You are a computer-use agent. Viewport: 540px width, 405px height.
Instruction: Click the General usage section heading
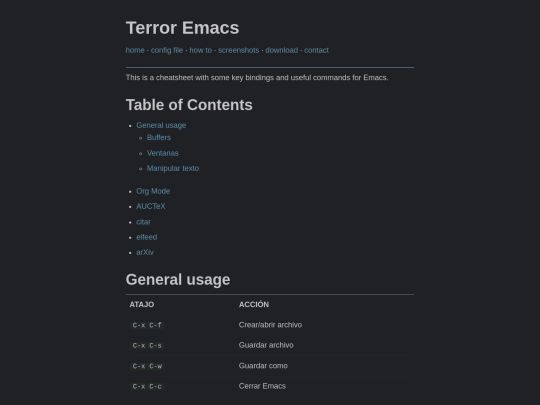click(x=178, y=280)
